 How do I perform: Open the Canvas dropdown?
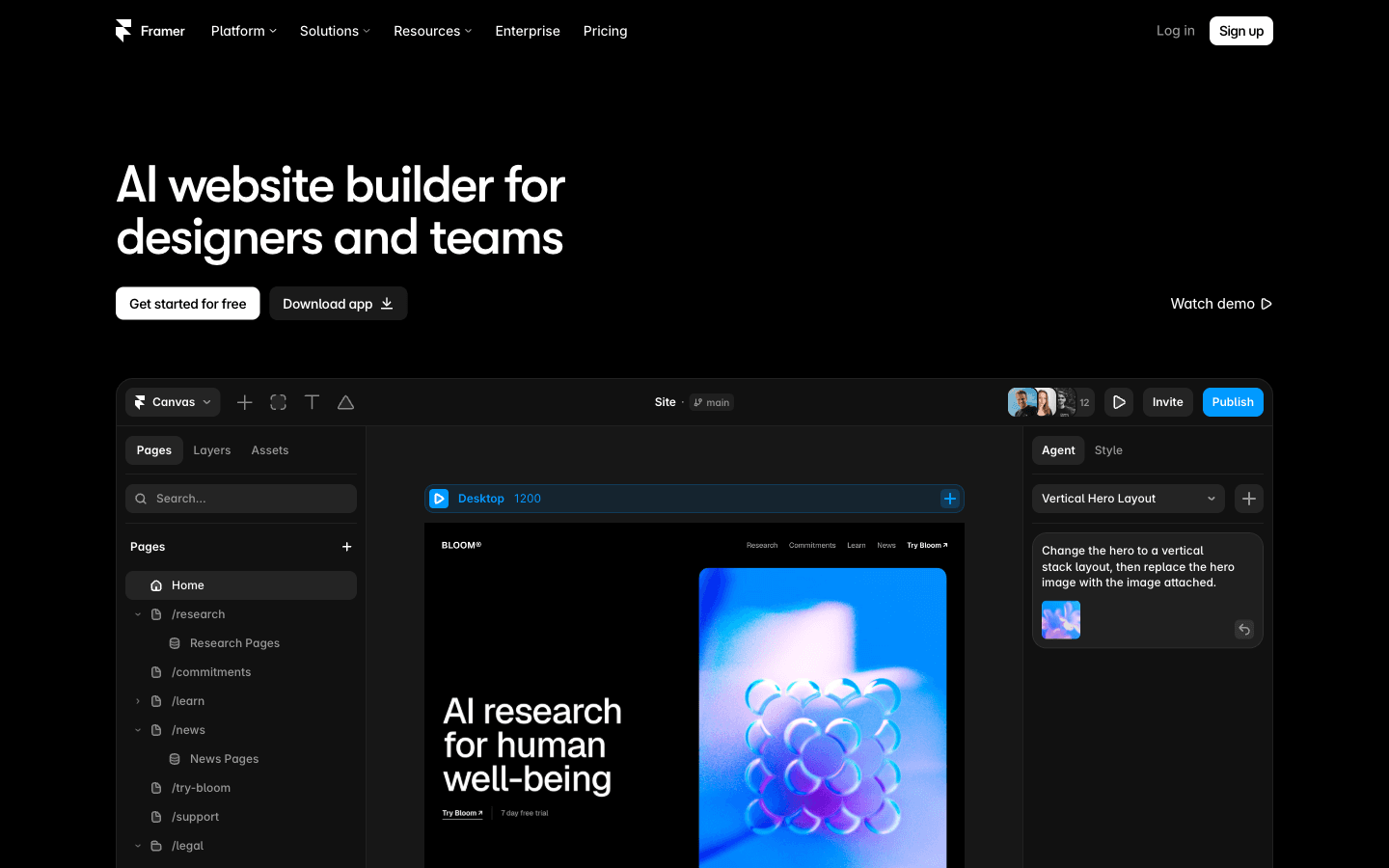[x=173, y=402]
